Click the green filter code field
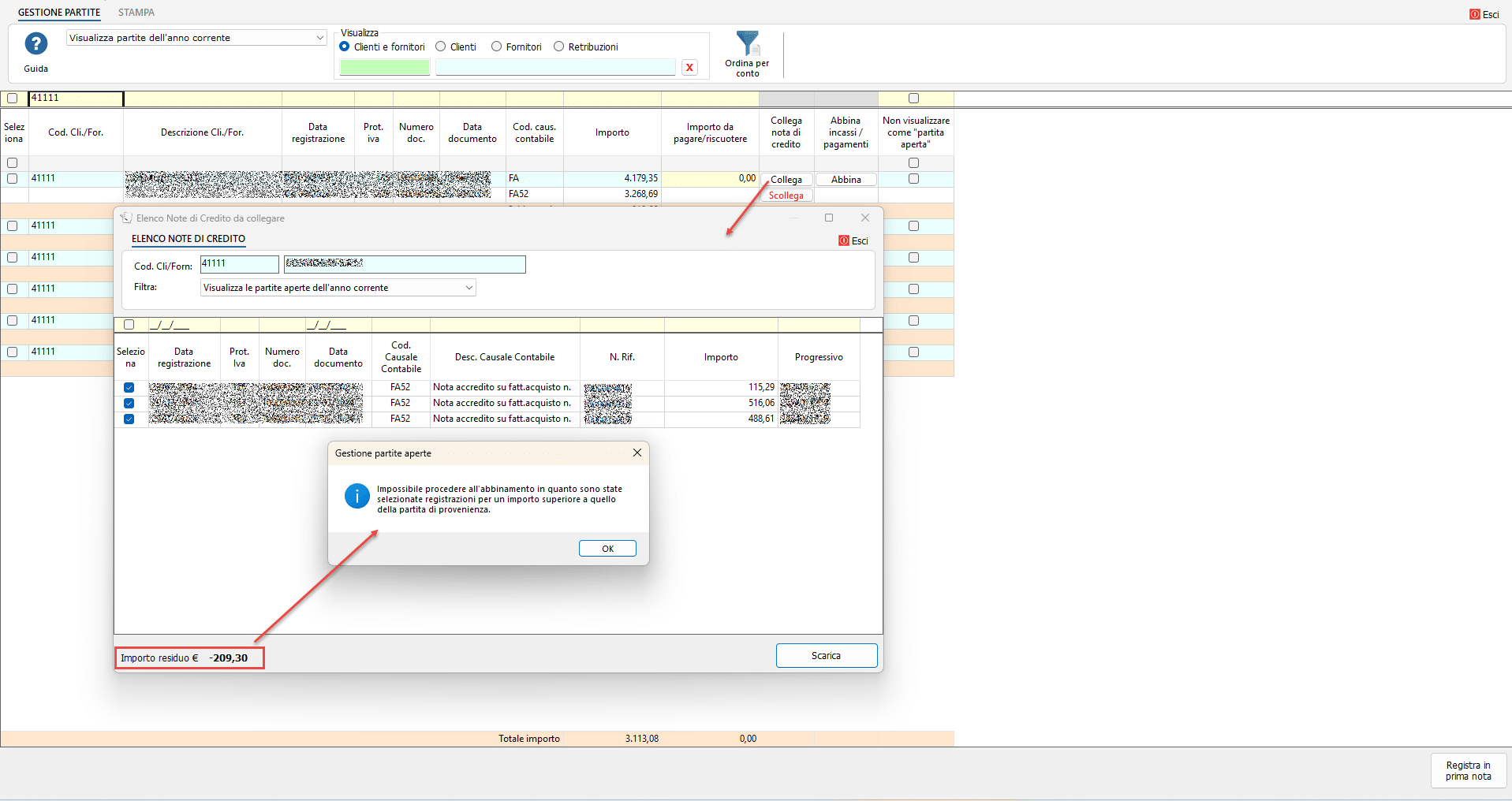 click(x=384, y=68)
